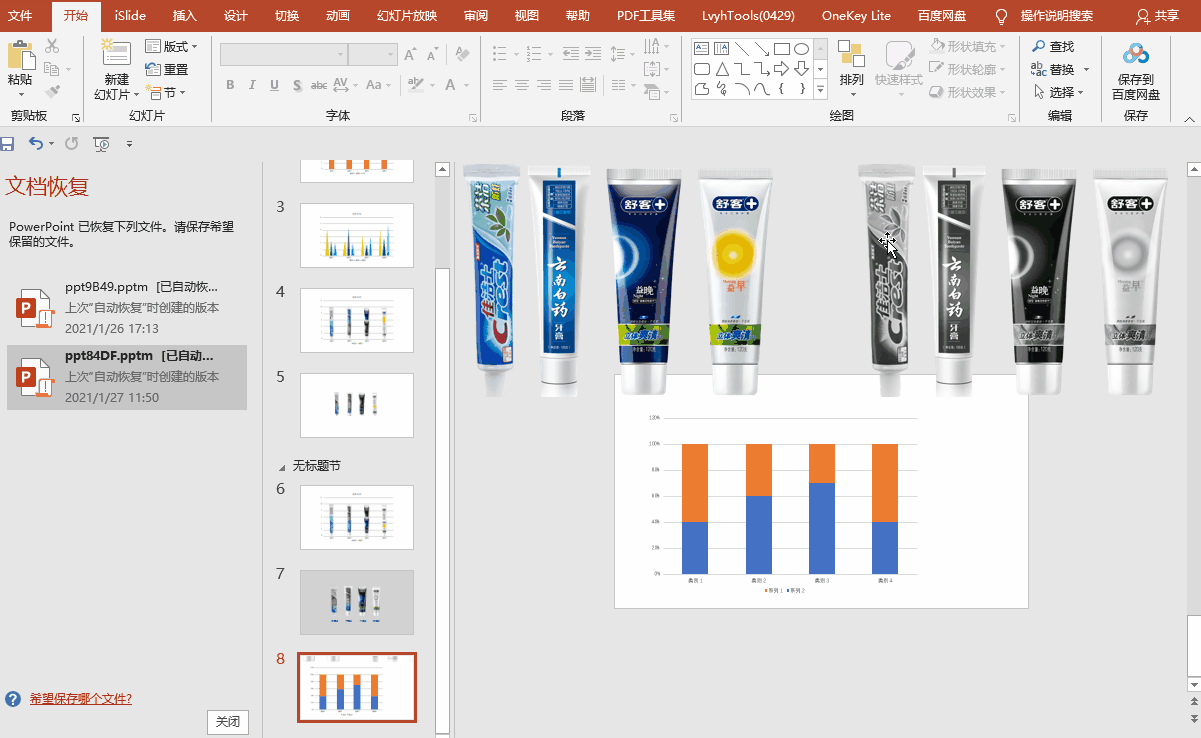Image resolution: width=1201 pixels, height=738 pixels.
Task: Click the Reset (重置) slide button
Action: tap(167, 69)
